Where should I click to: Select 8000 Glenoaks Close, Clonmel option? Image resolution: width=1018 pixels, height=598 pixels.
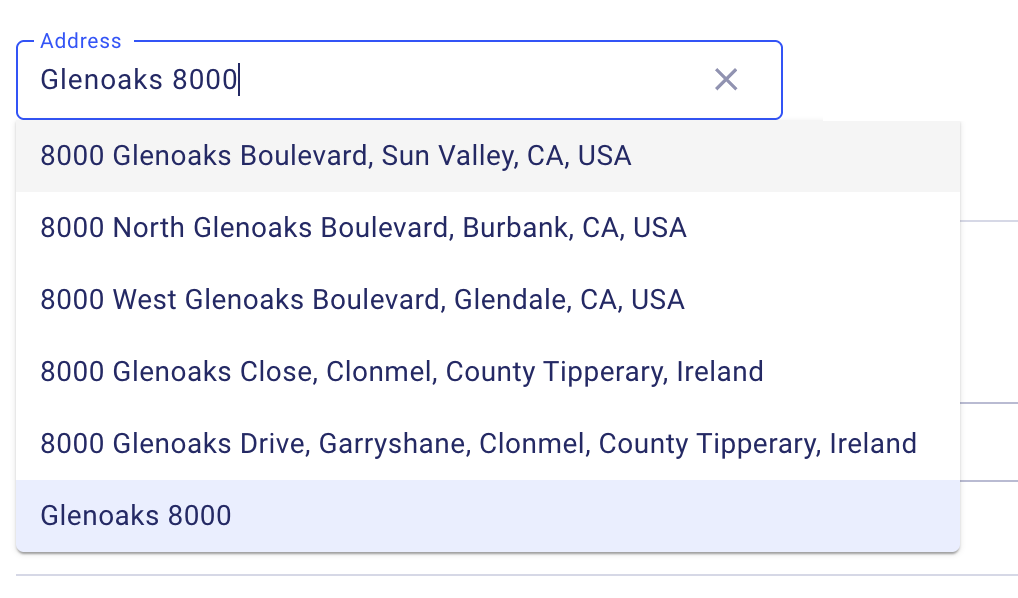point(401,372)
